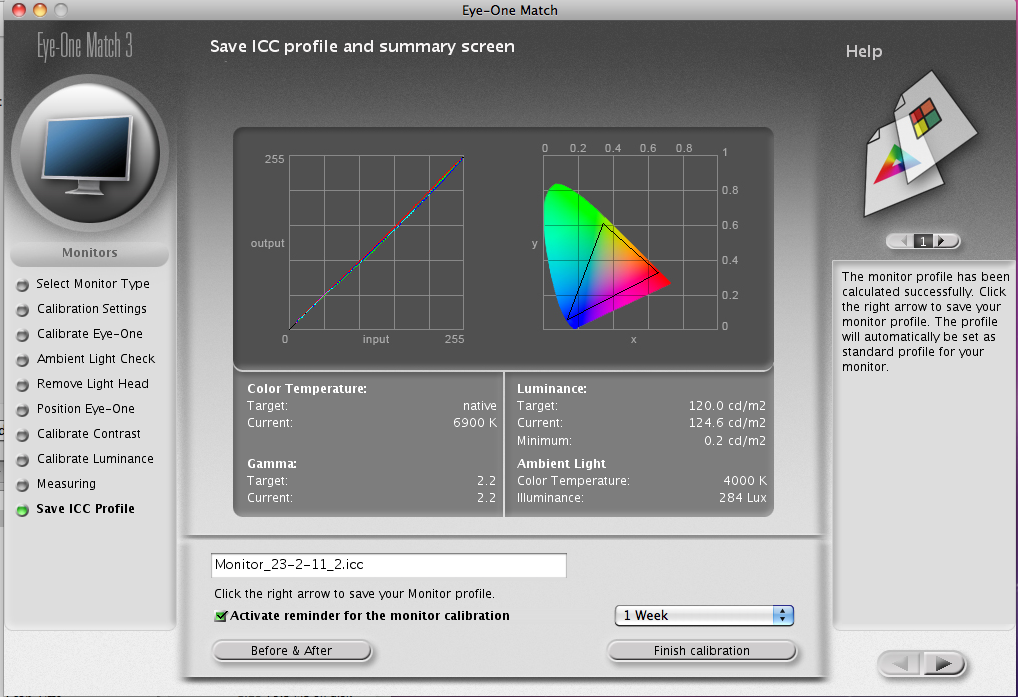
Task: Uncheck 'Activate reminder for the monitor calibration'
Action: [x=221, y=617]
